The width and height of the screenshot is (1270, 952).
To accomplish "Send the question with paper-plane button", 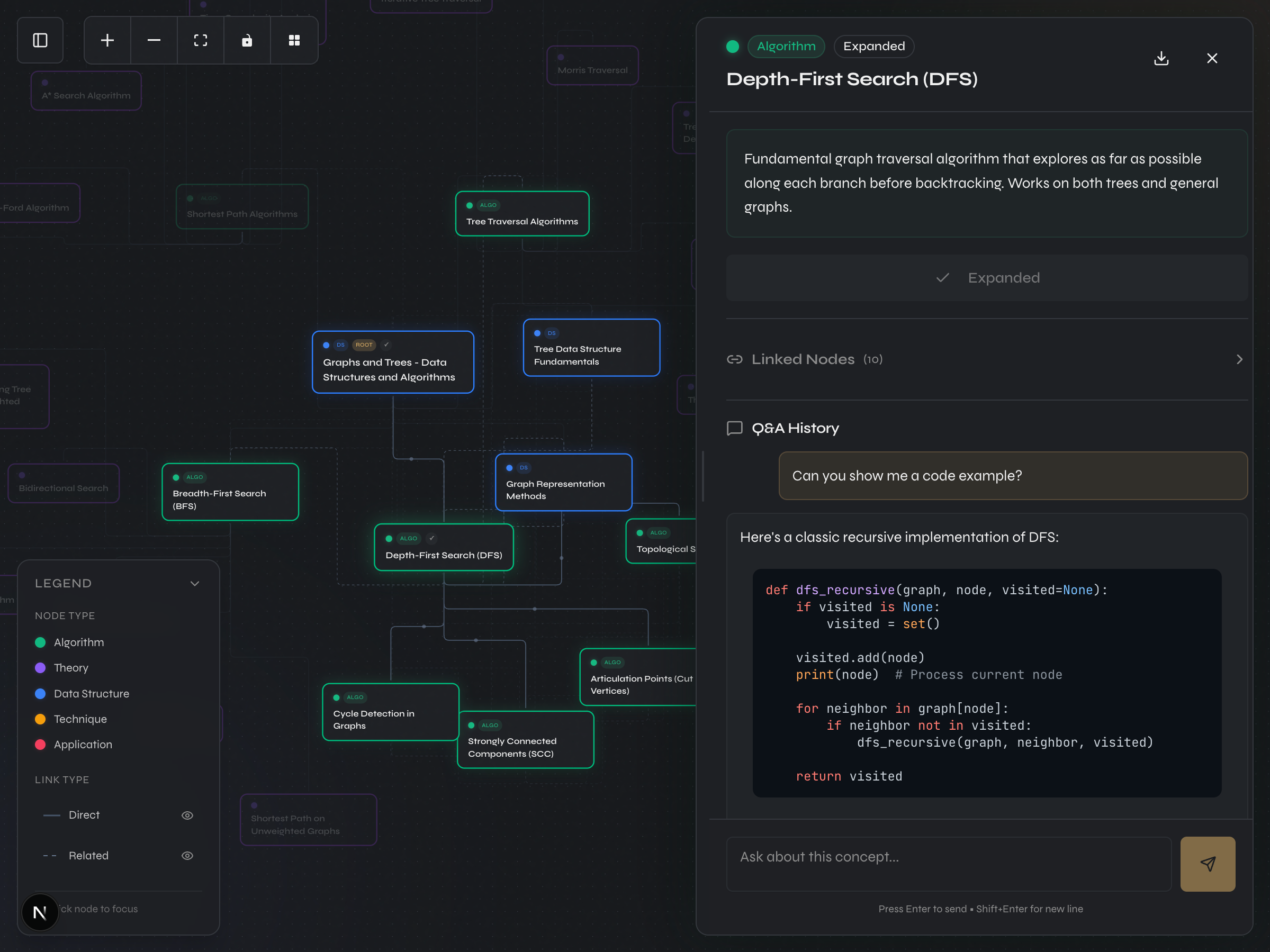I will 1207,864.
